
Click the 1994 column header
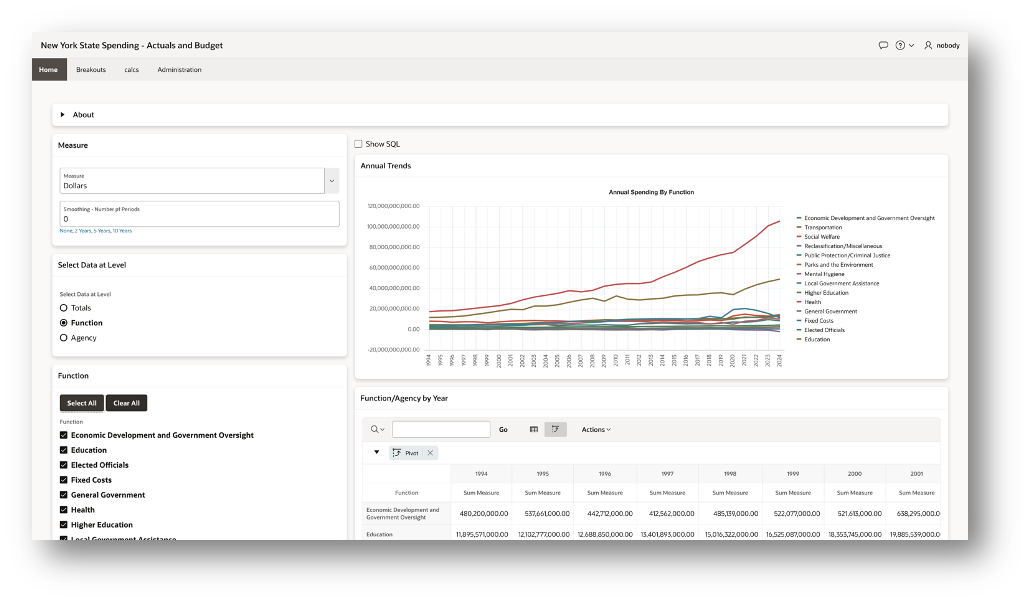481,473
